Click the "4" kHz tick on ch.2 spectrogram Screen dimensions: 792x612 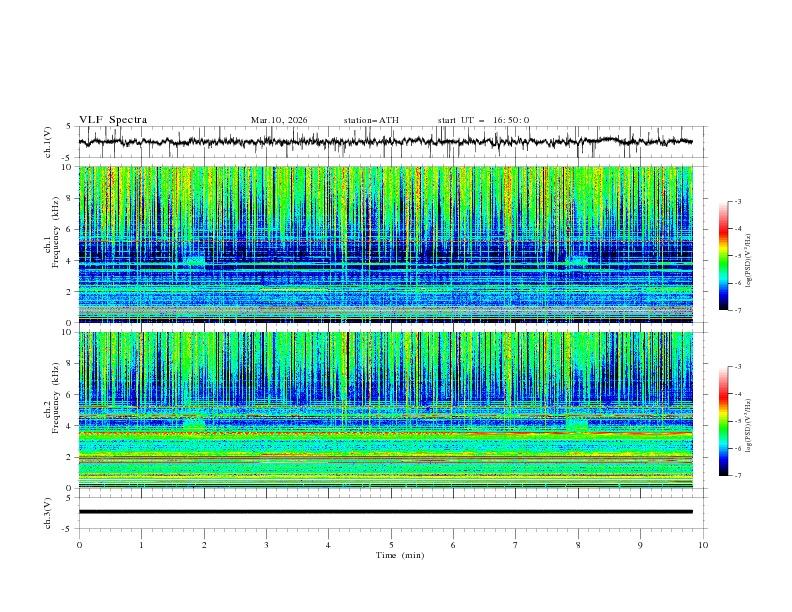pos(70,426)
